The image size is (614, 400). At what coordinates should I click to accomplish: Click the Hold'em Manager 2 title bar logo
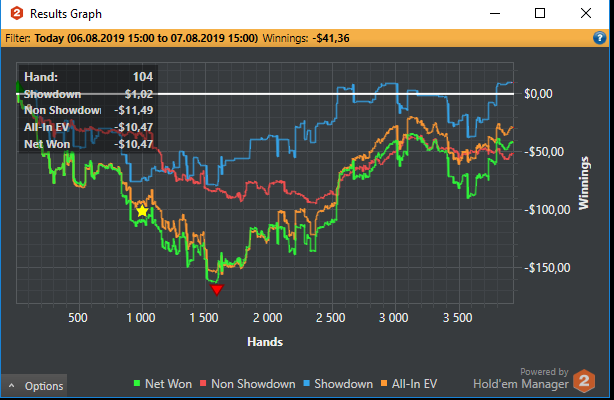17,13
